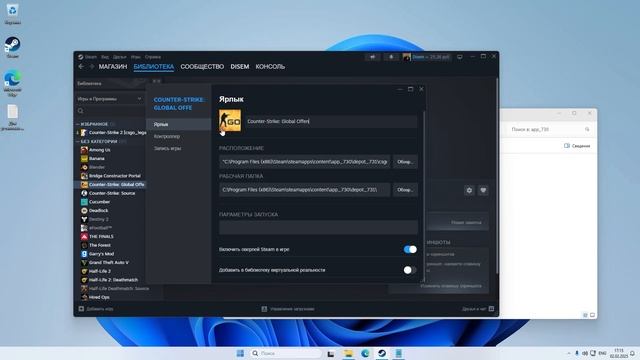Click the Cucumber game icon

[x=84, y=202]
